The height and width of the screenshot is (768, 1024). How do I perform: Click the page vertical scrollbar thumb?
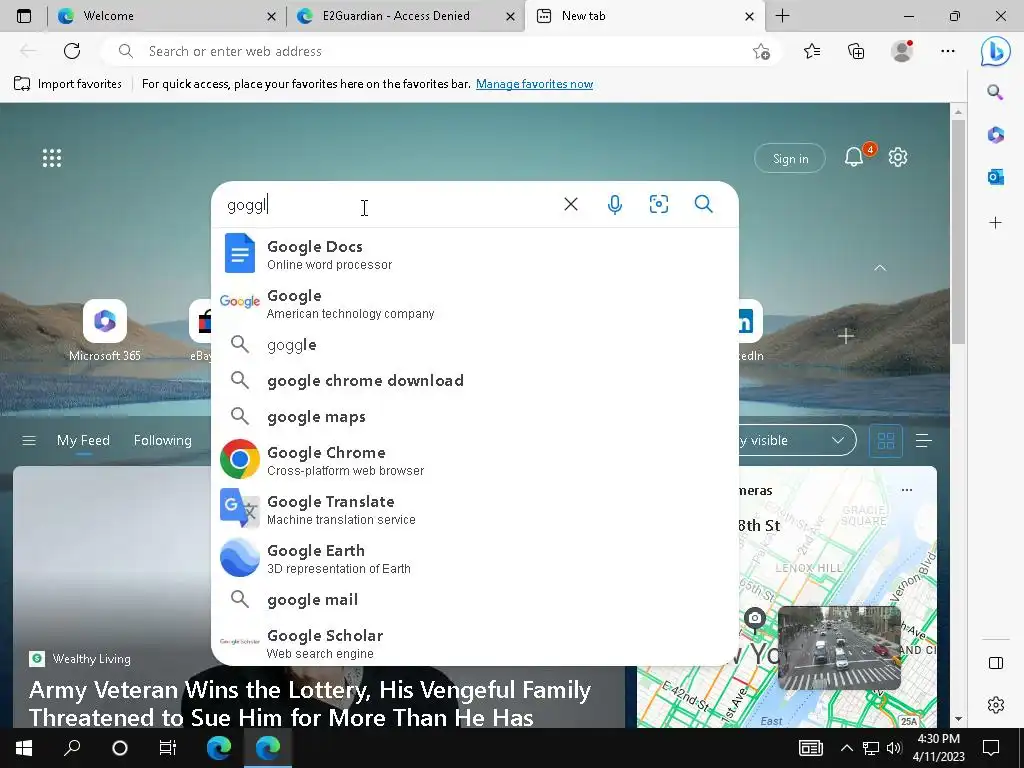point(958,232)
